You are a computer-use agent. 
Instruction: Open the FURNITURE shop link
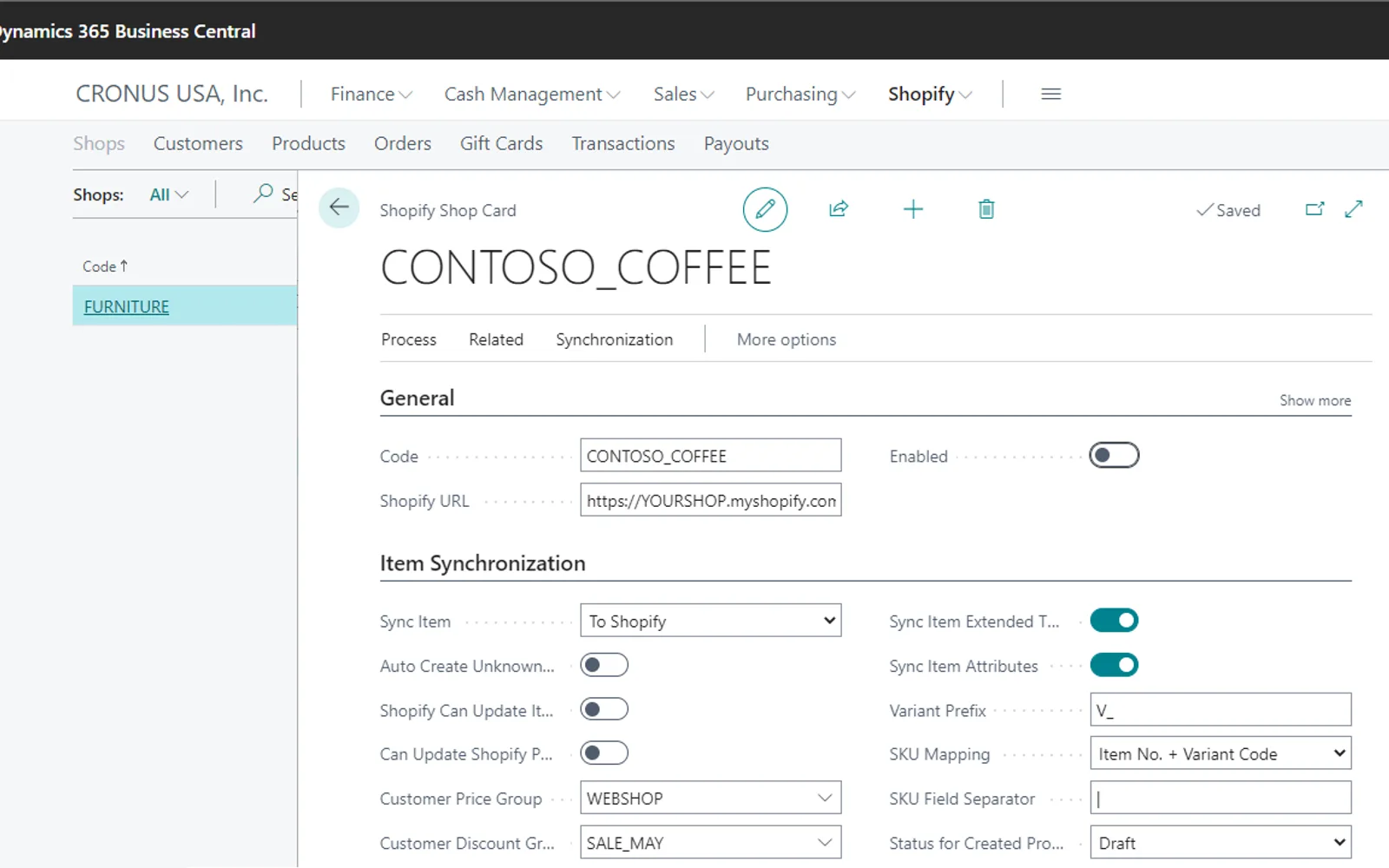coord(127,306)
